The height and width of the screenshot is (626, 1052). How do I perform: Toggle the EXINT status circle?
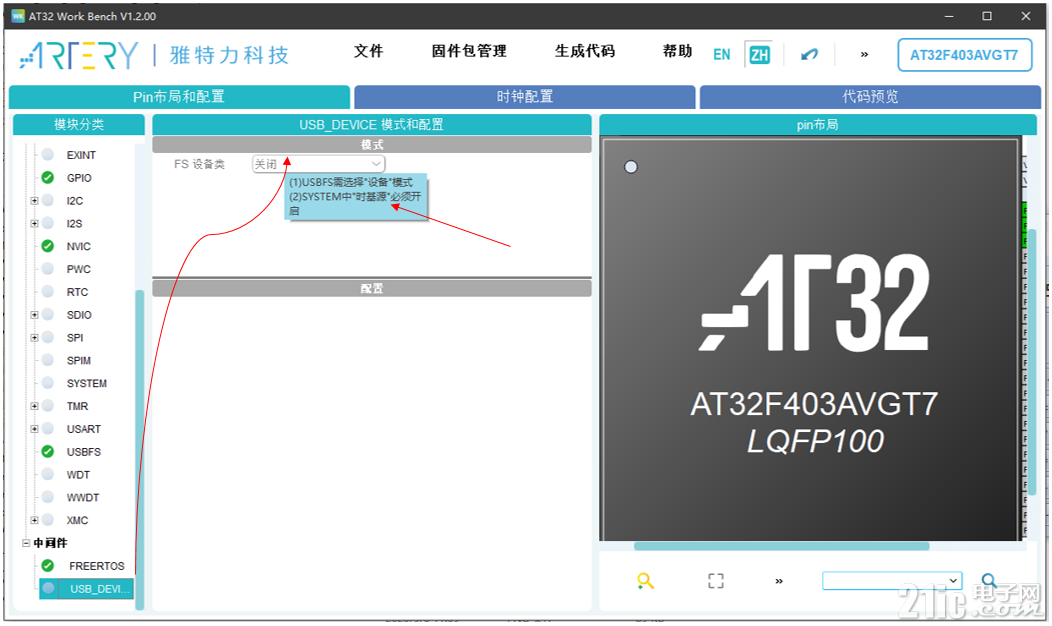[48, 154]
